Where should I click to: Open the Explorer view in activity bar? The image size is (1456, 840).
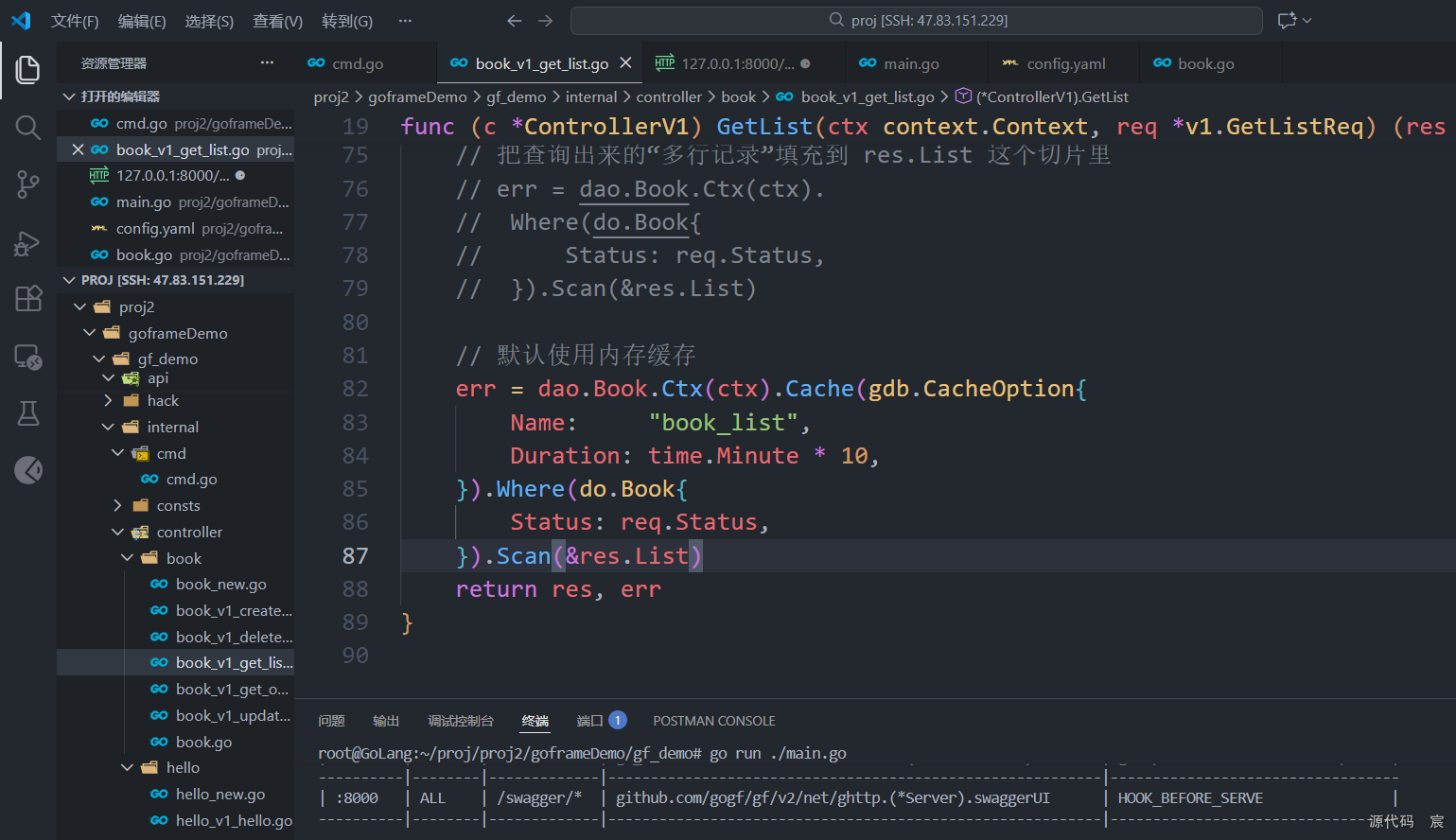28,69
